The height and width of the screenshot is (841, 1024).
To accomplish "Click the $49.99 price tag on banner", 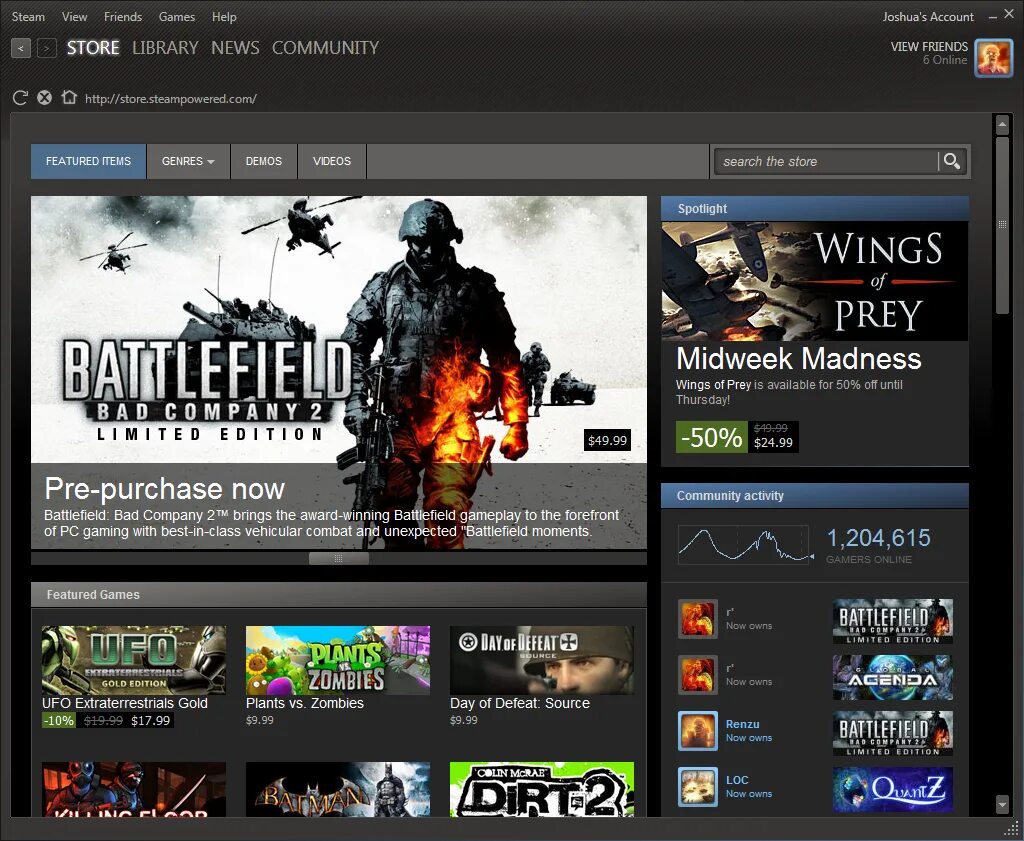I will tap(607, 441).
